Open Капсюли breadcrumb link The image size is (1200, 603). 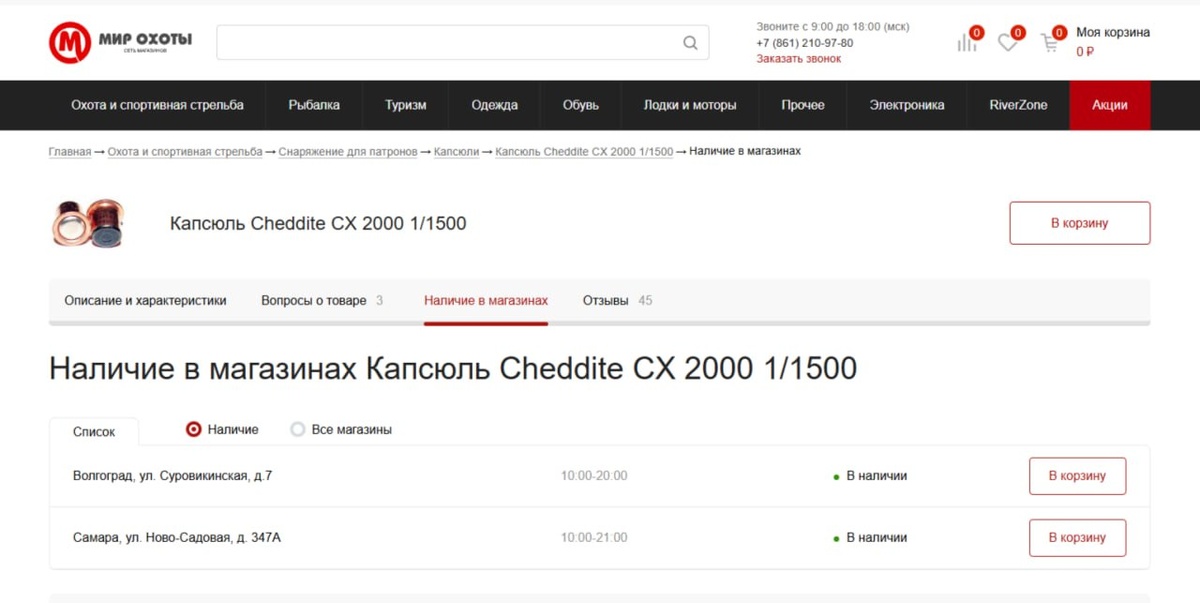point(456,152)
